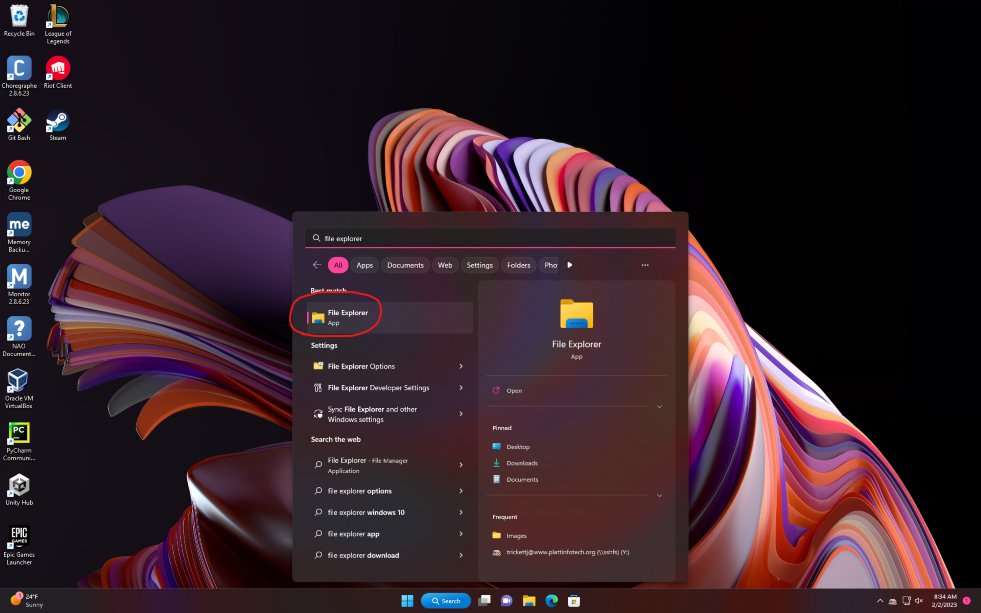Image resolution: width=981 pixels, height=613 pixels.
Task: Click the Windows Start button
Action: [x=407, y=600]
